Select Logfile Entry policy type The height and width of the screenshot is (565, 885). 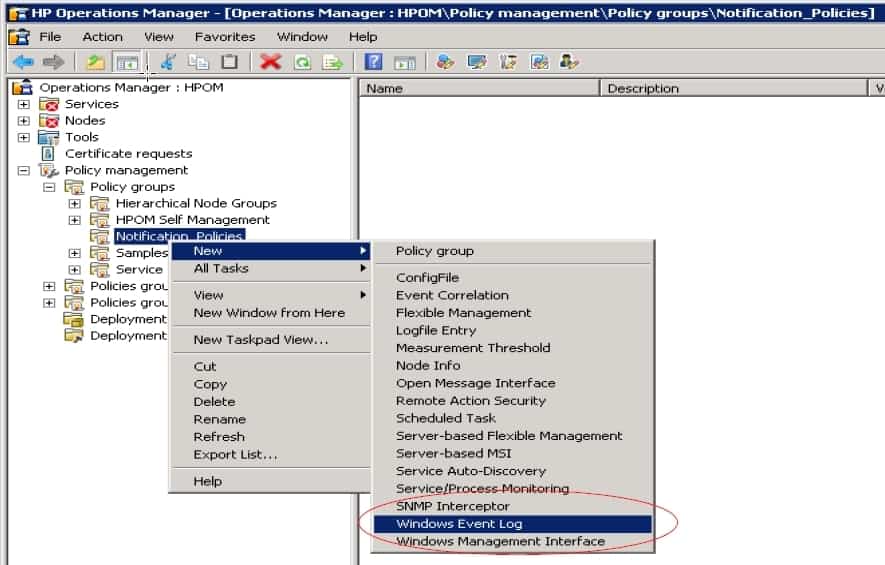pos(512,330)
